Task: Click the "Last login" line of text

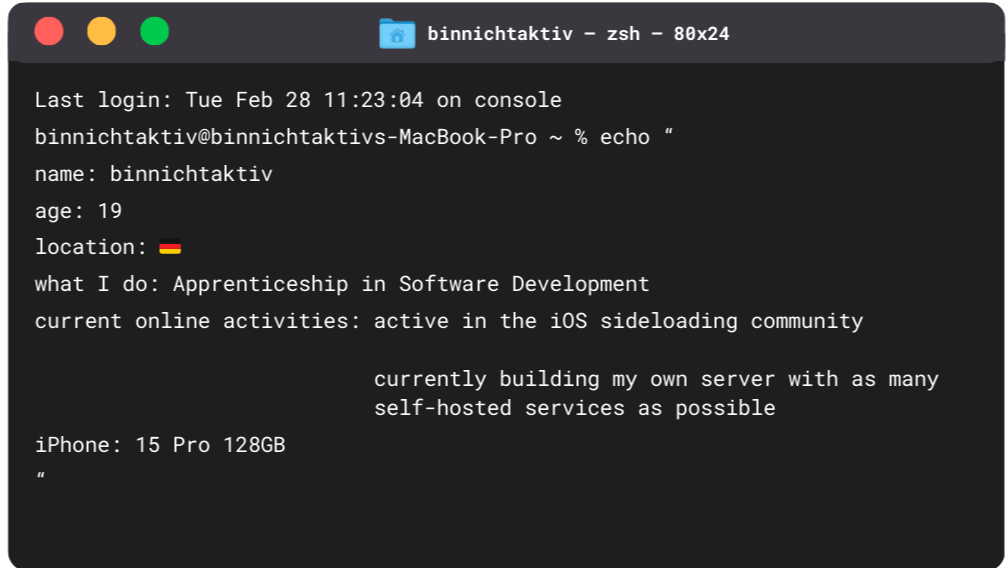Action: (297, 100)
